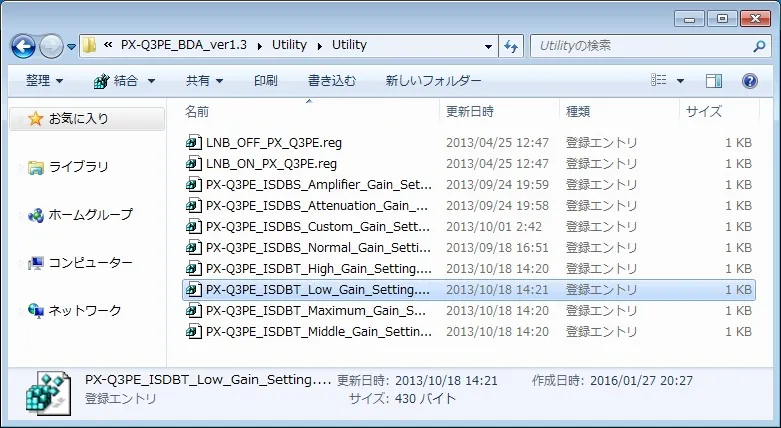Open the view options dropdown arrow

click(680, 81)
